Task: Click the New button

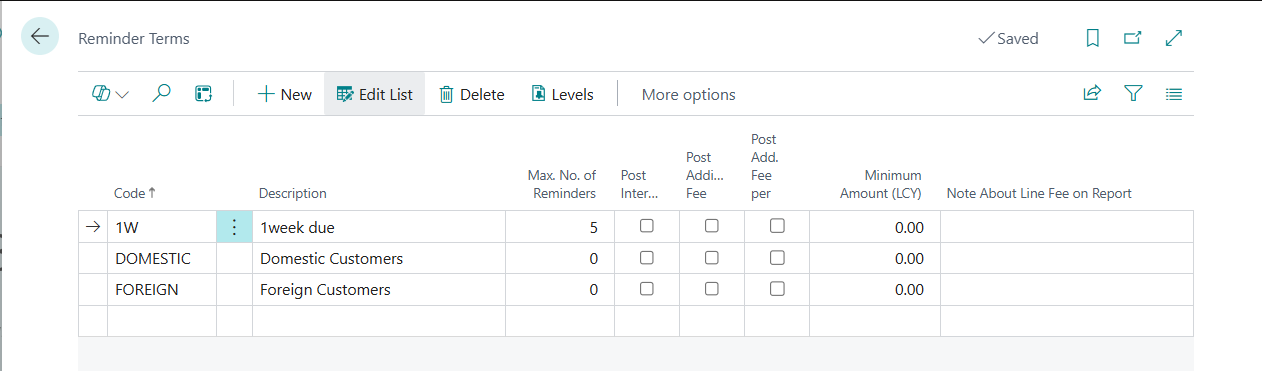Action: pyautogui.click(x=284, y=94)
